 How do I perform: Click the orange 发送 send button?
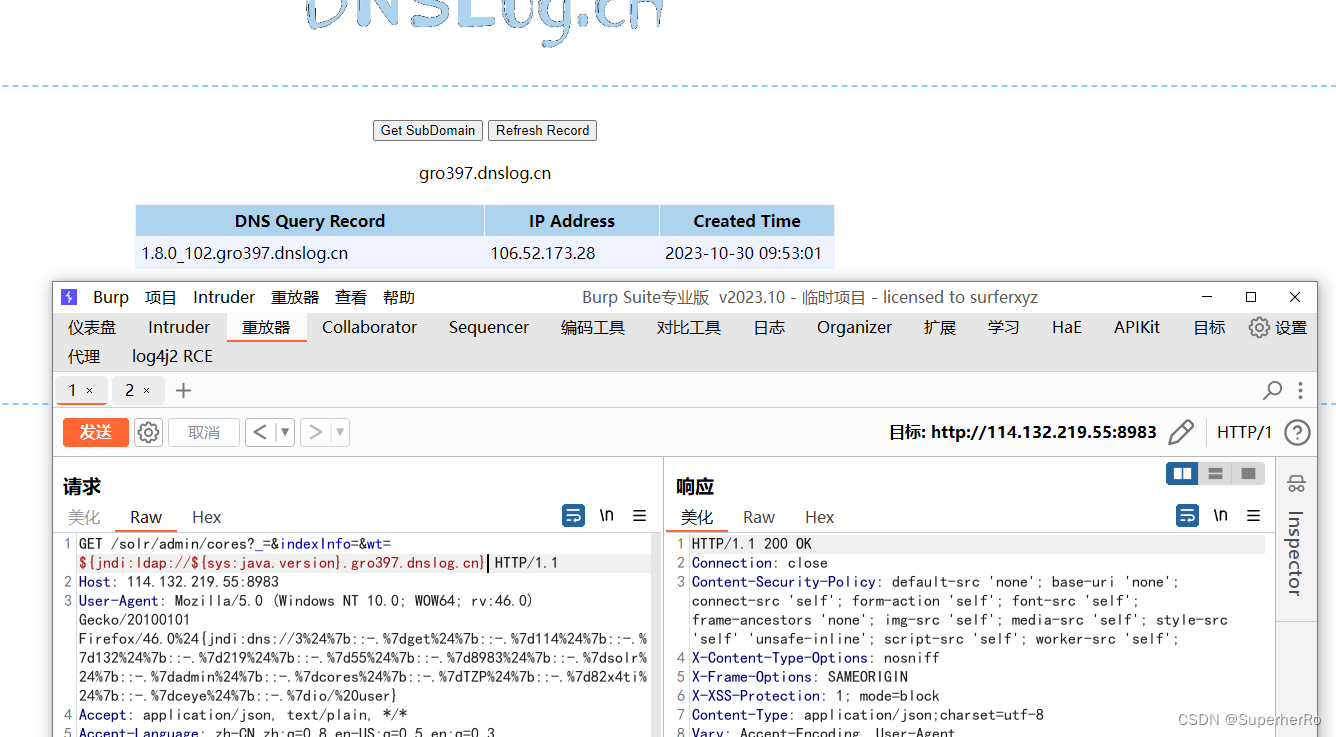point(95,432)
